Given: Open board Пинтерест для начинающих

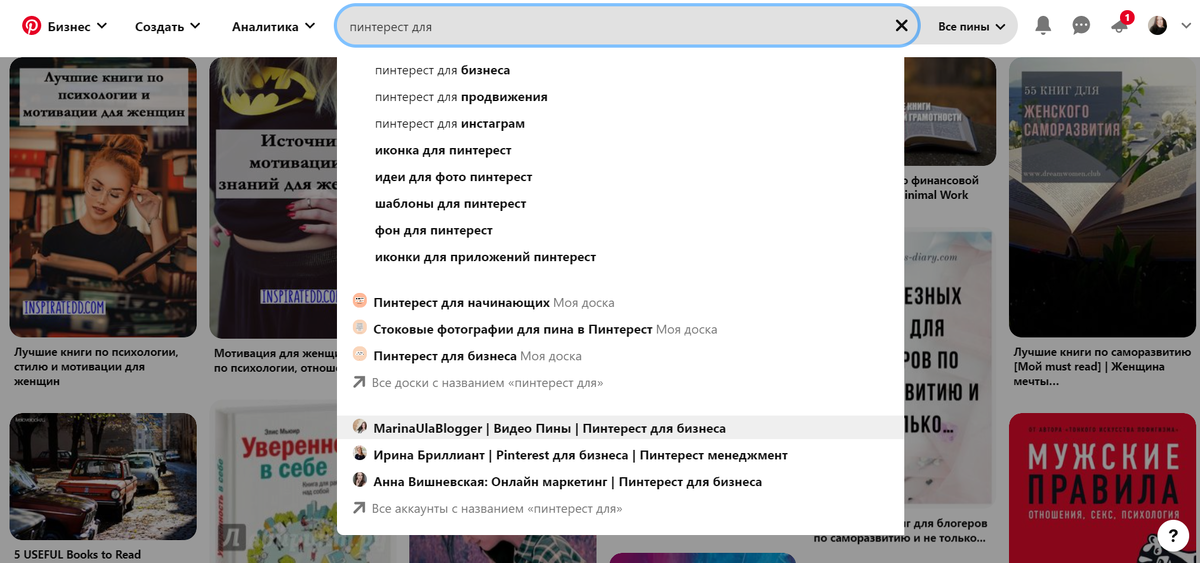Looking at the screenshot, I should click(494, 302).
